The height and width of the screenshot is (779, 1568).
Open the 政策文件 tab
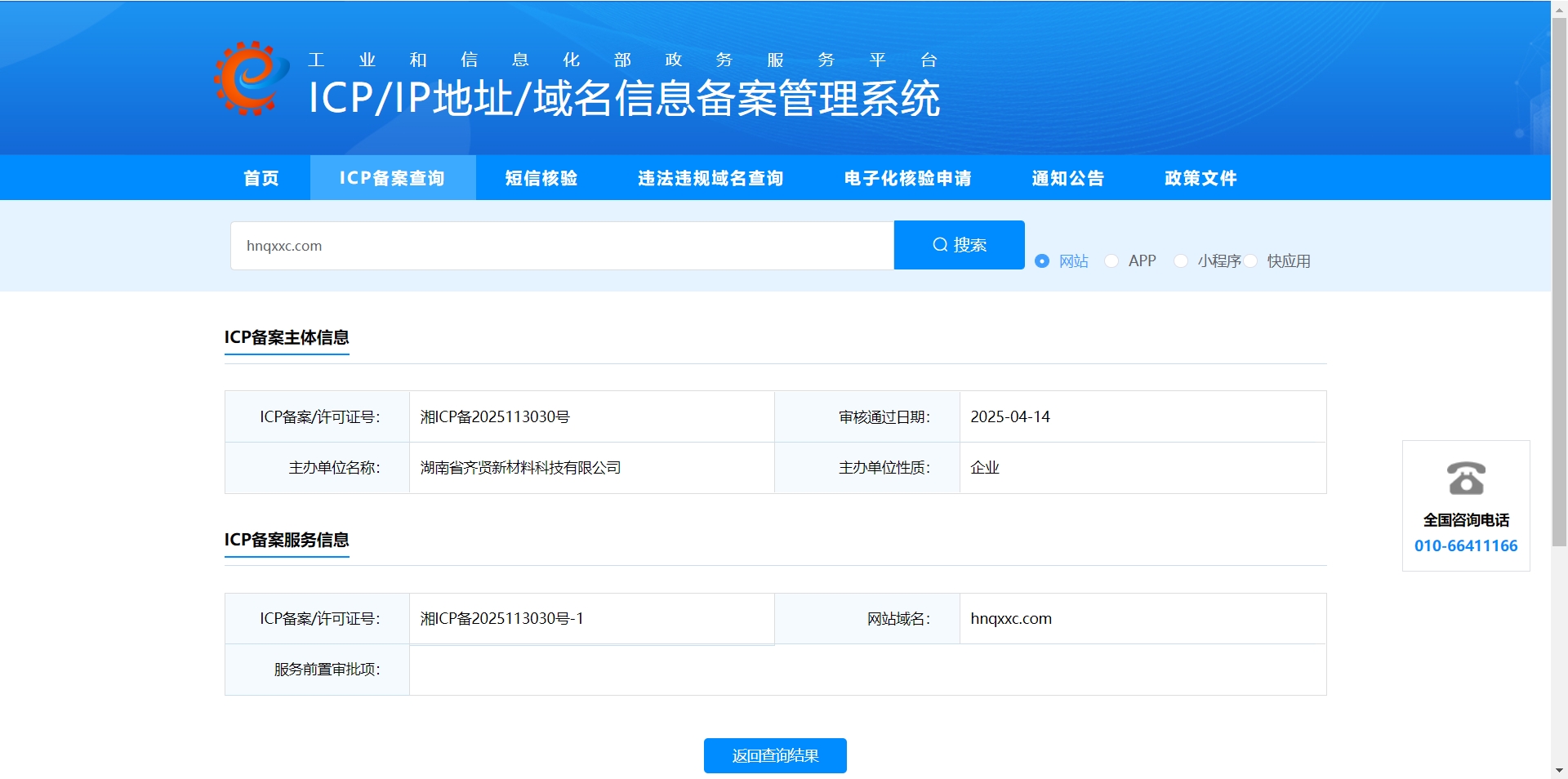click(x=1200, y=178)
